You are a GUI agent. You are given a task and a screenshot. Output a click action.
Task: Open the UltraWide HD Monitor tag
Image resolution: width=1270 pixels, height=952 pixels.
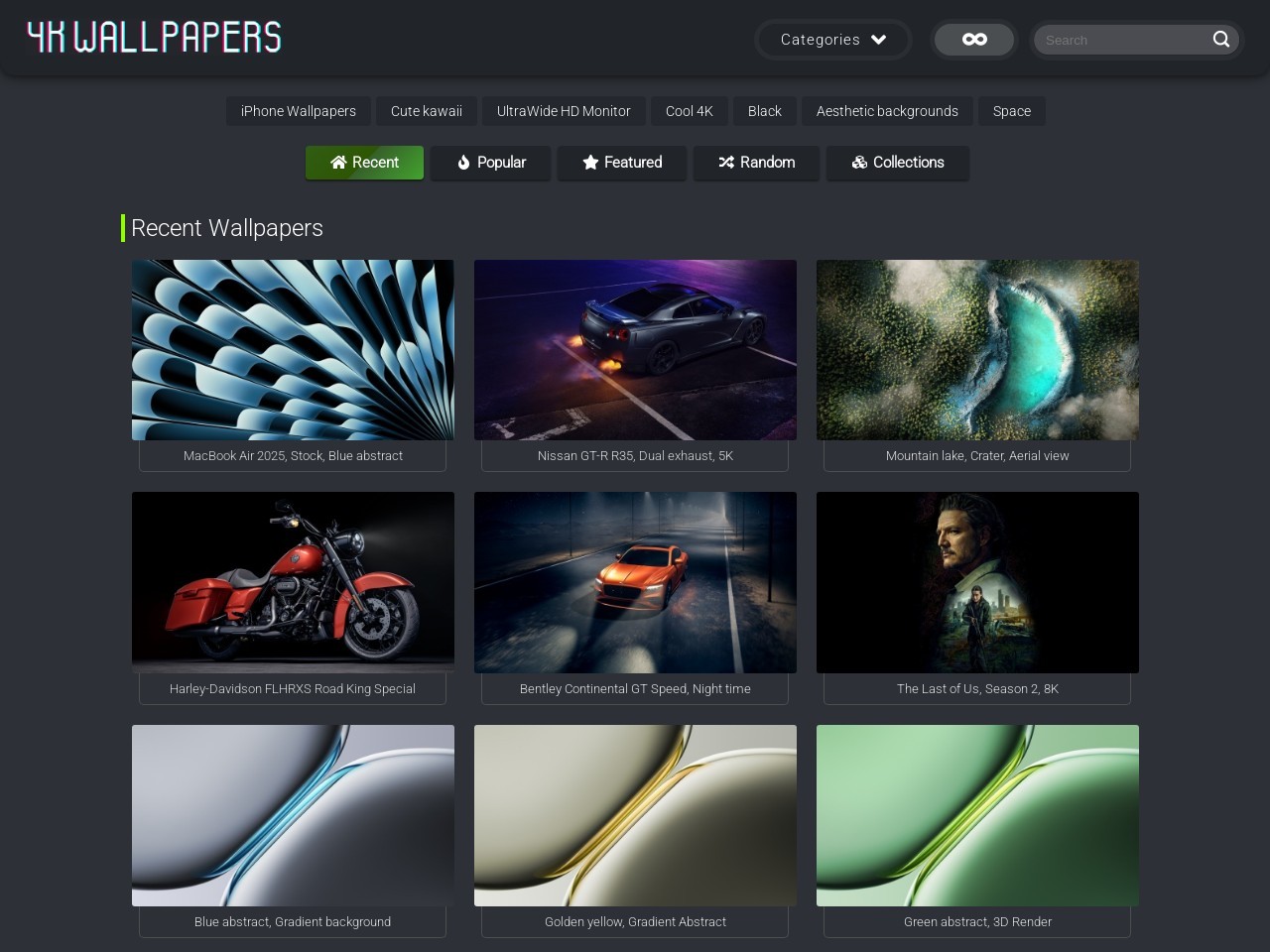click(x=564, y=111)
